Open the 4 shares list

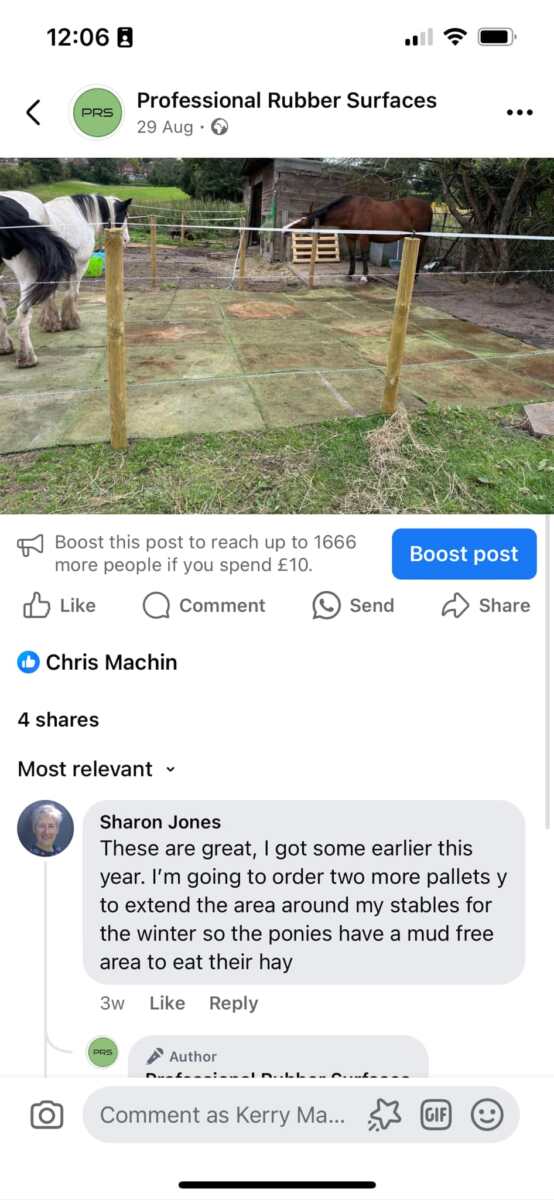pos(58,719)
